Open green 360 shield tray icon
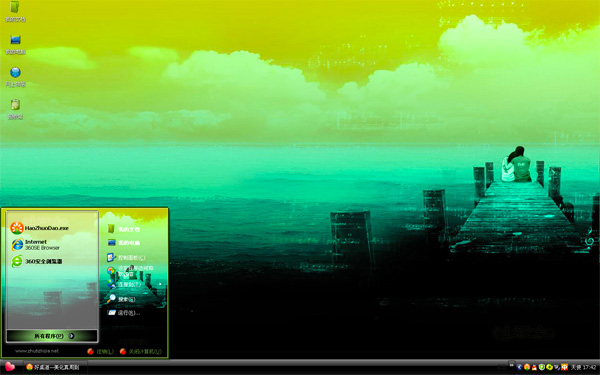This screenshot has width=600, height=375. point(542,367)
